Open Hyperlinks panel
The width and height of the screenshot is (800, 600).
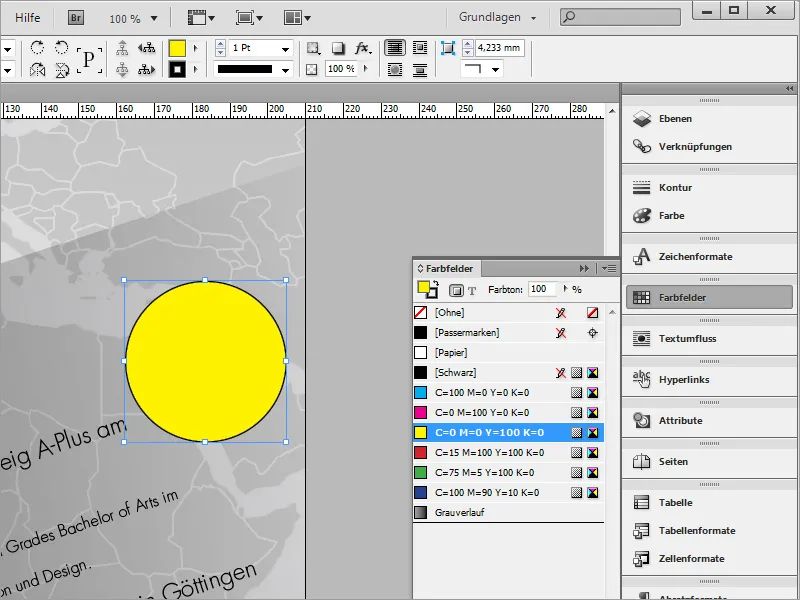[709, 379]
